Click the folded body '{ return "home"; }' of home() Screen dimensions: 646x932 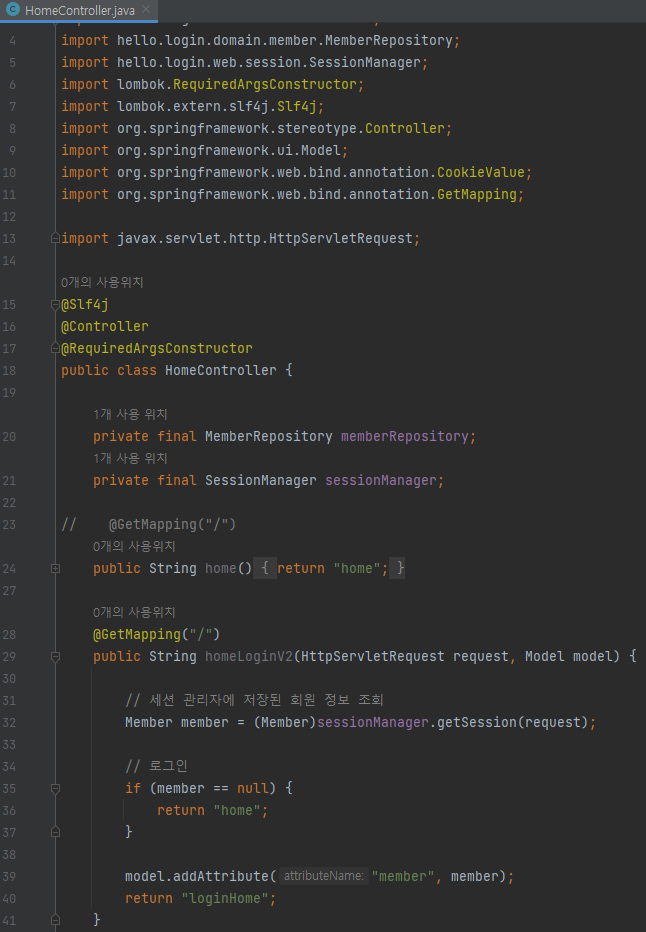tap(329, 568)
